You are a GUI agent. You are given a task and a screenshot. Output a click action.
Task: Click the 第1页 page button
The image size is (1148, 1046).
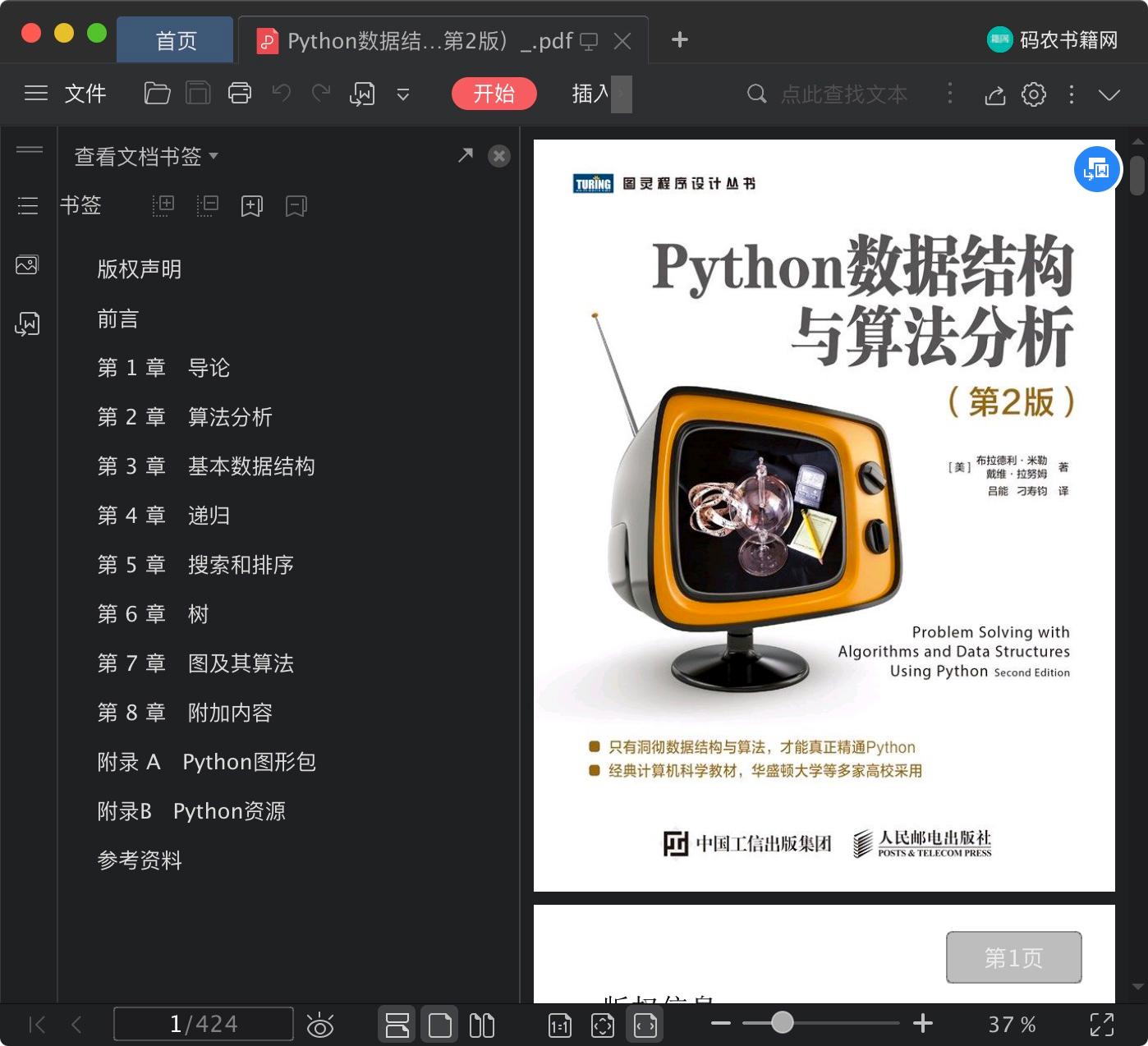[x=1013, y=957]
